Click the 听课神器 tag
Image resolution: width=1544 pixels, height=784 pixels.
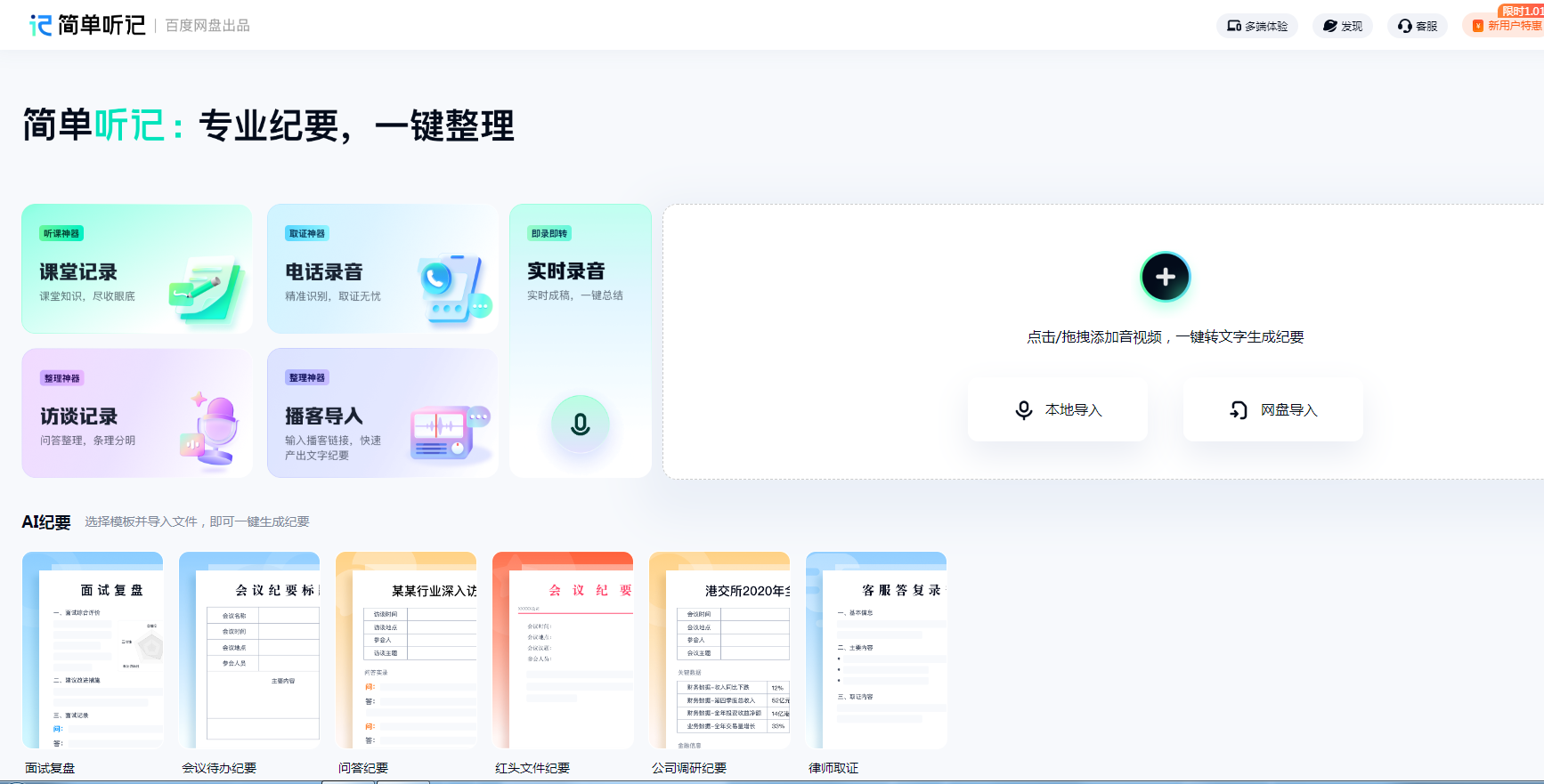click(x=61, y=233)
